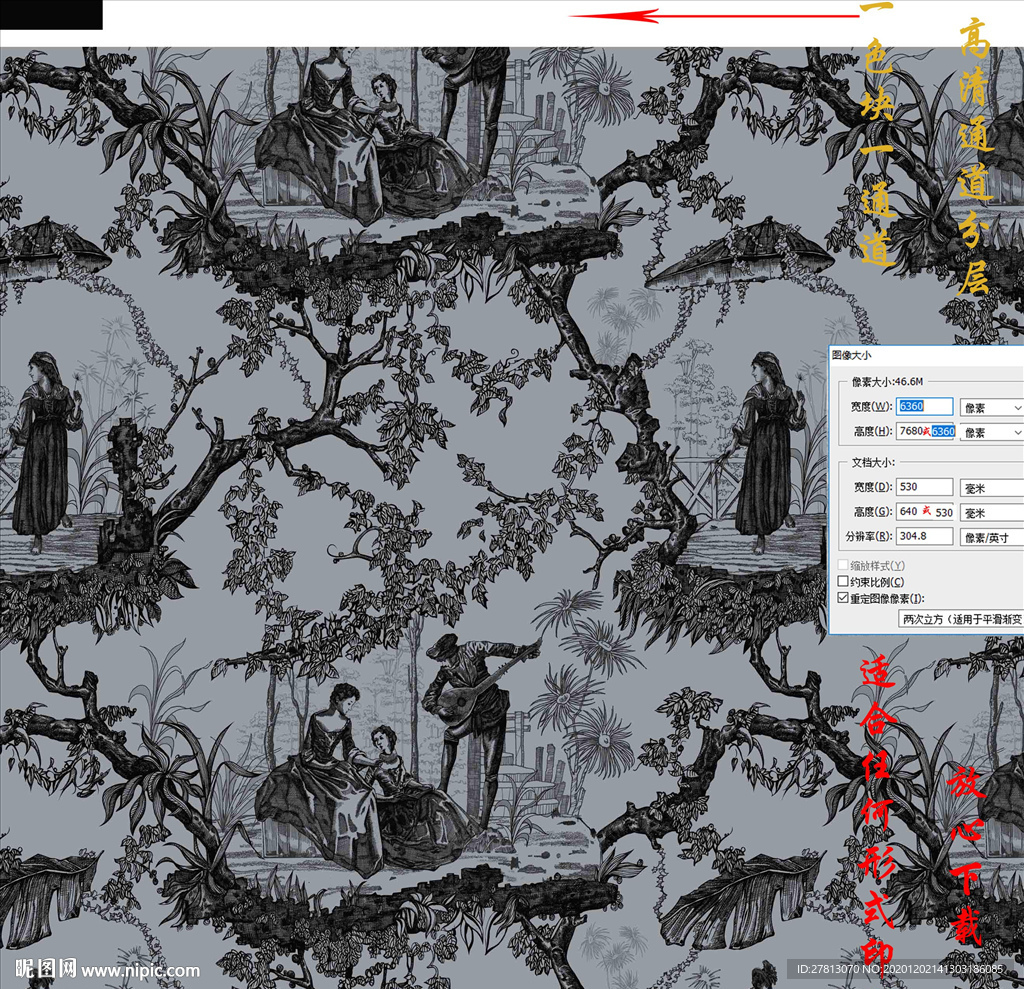Open the document height 毫米 unit dropdown
The image size is (1024, 989).
point(991,512)
